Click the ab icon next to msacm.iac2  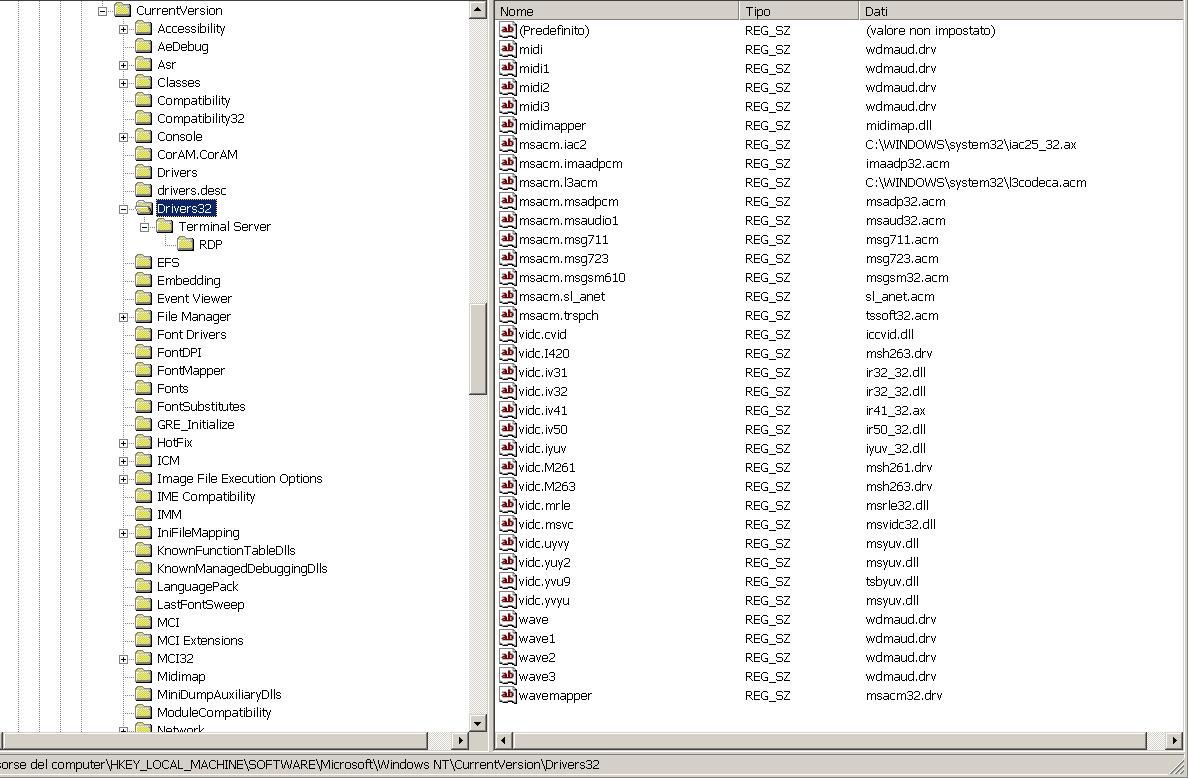[x=508, y=144]
